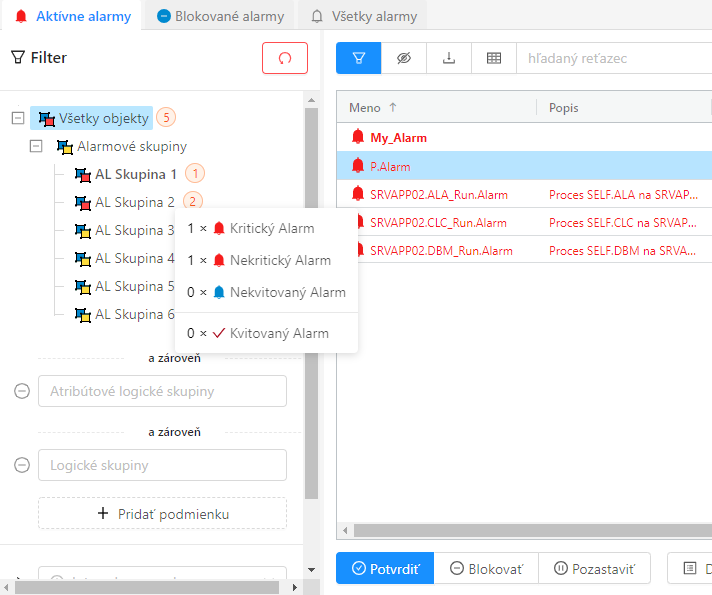Screen dimensions: 712x595
Task: Click Pridať podmienku to add condition
Action: click(x=162, y=514)
